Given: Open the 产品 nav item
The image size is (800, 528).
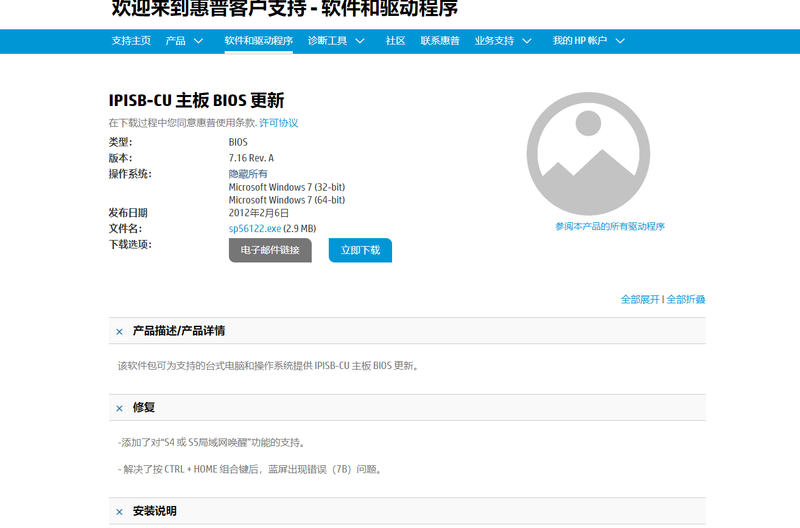Looking at the screenshot, I should 176,41.
